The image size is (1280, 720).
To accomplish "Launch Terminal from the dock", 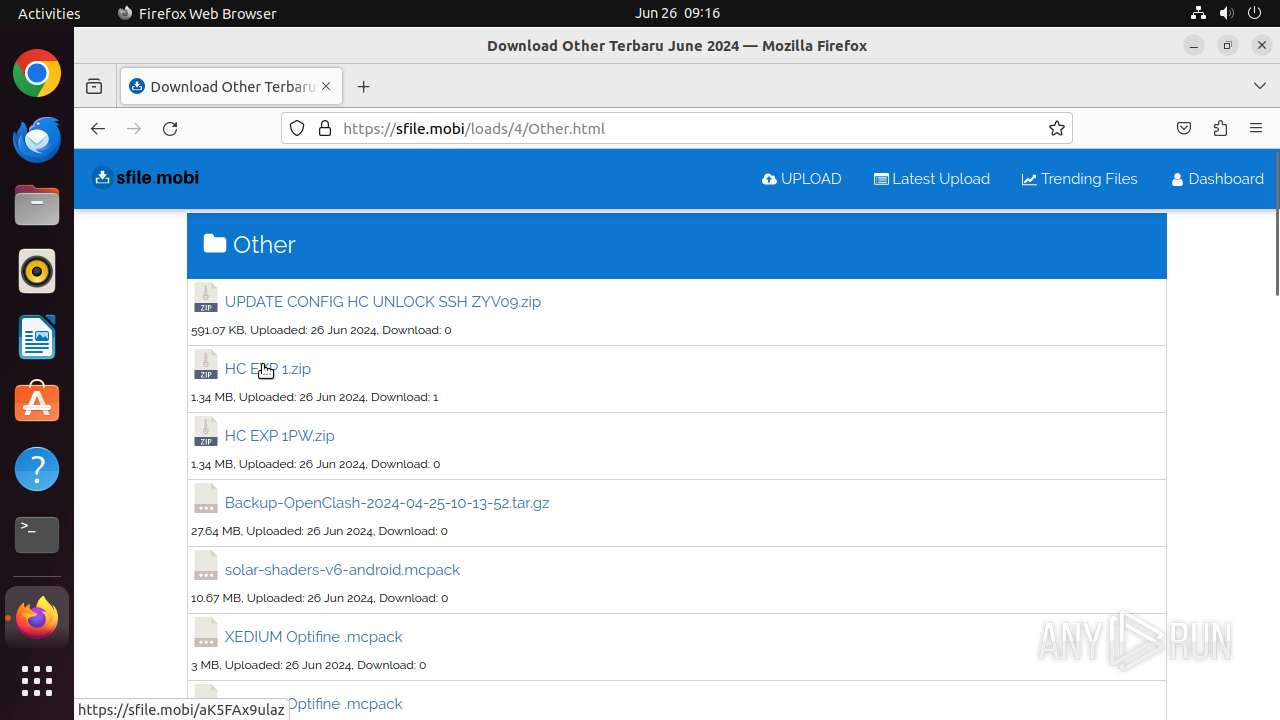I will point(37,535).
